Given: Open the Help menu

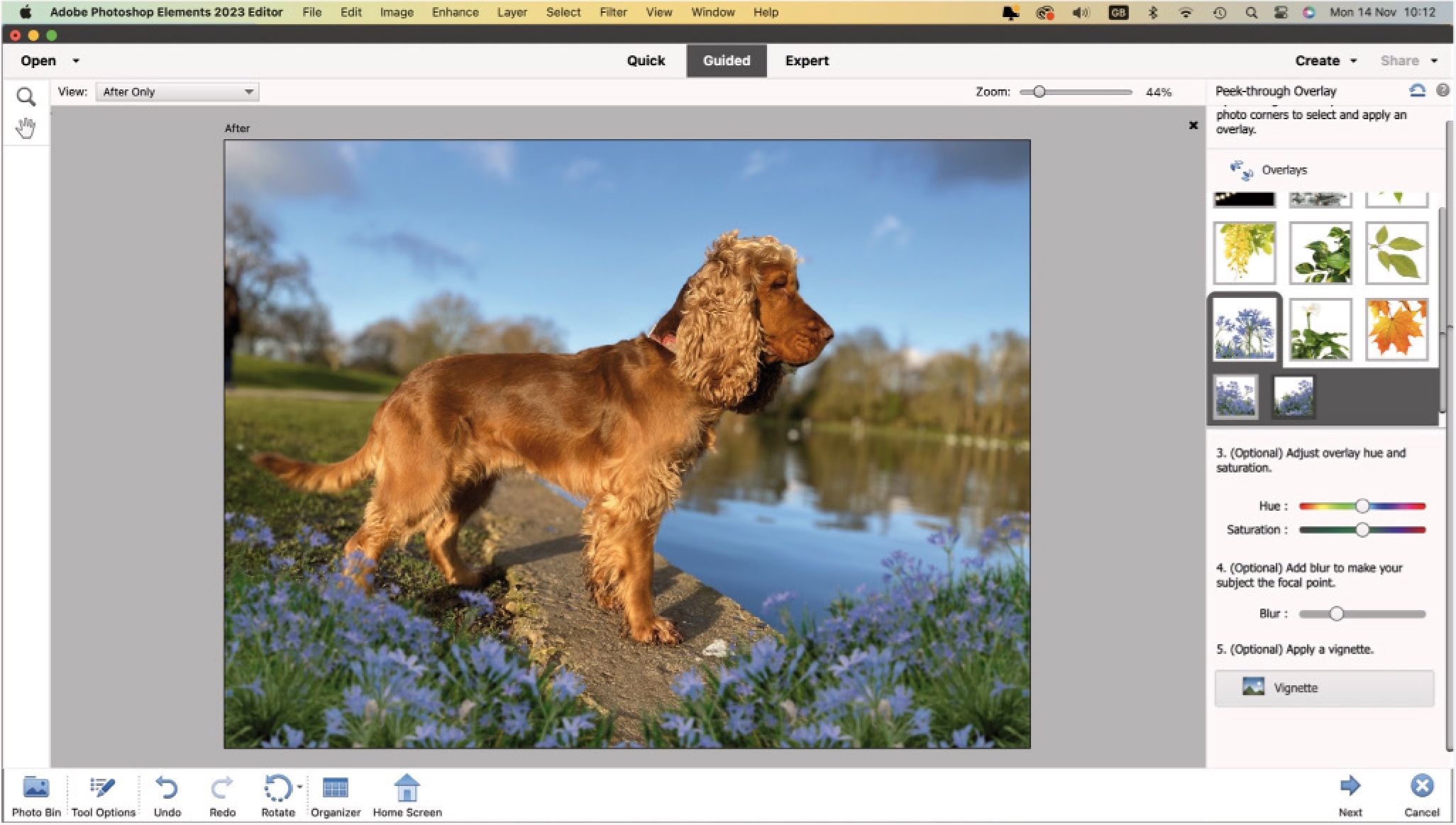Looking at the screenshot, I should pyautogui.click(x=766, y=12).
